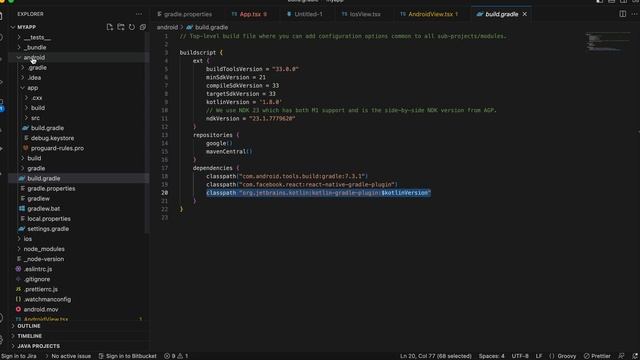The height and width of the screenshot is (360, 640).
Task: Click build.gradle breadcrumb in editor path
Action: (x=207, y=27)
